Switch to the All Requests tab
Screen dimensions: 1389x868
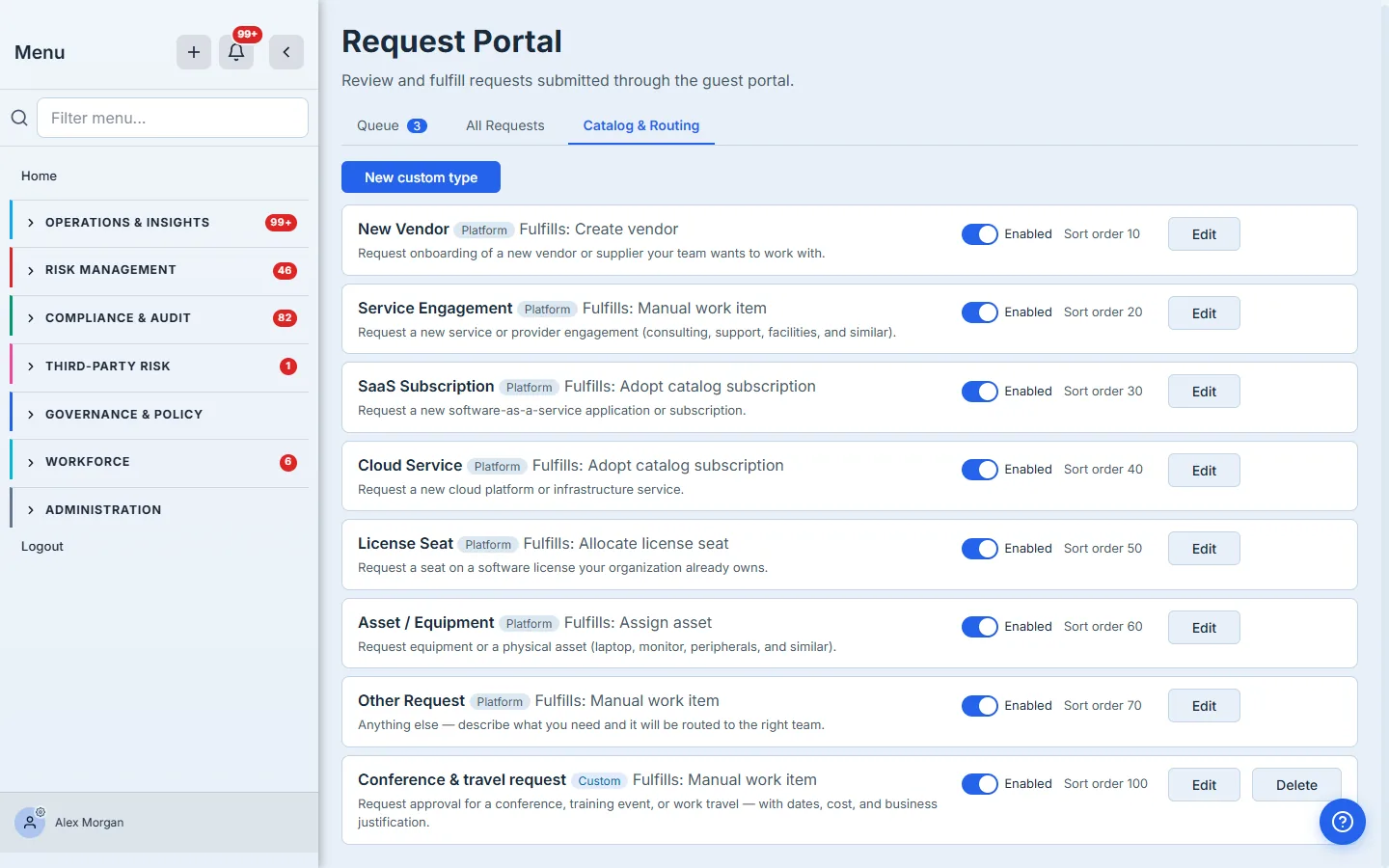[x=505, y=126]
